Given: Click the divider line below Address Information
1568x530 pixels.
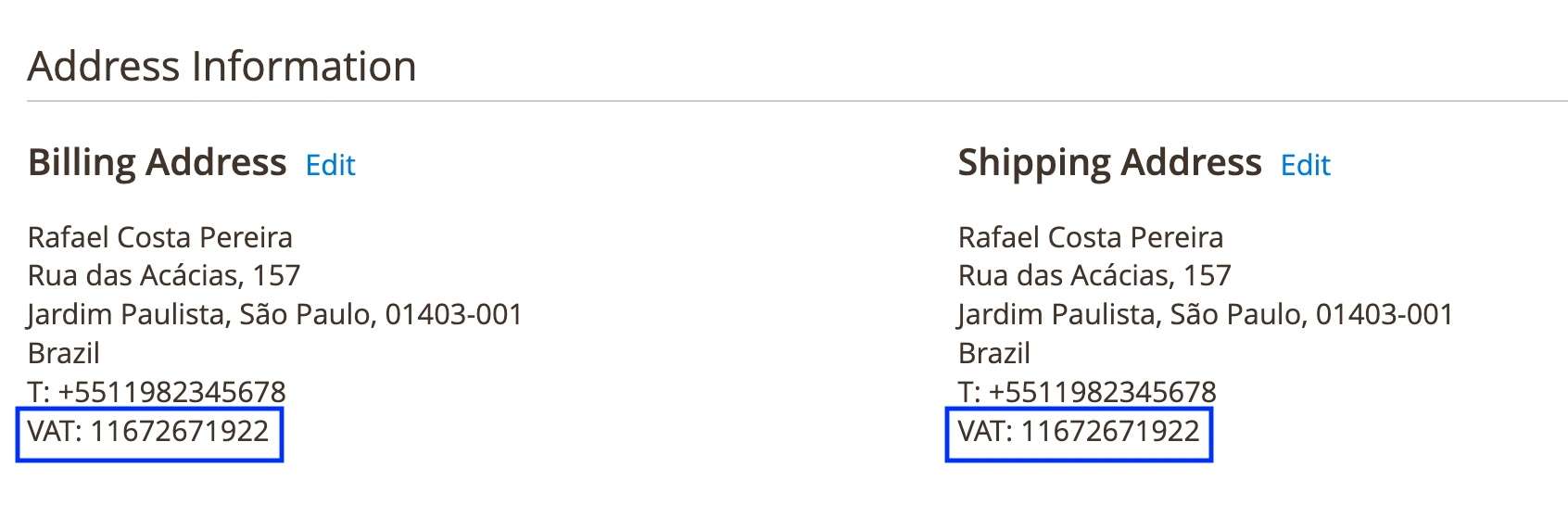Looking at the screenshot, I should tap(797, 101).
